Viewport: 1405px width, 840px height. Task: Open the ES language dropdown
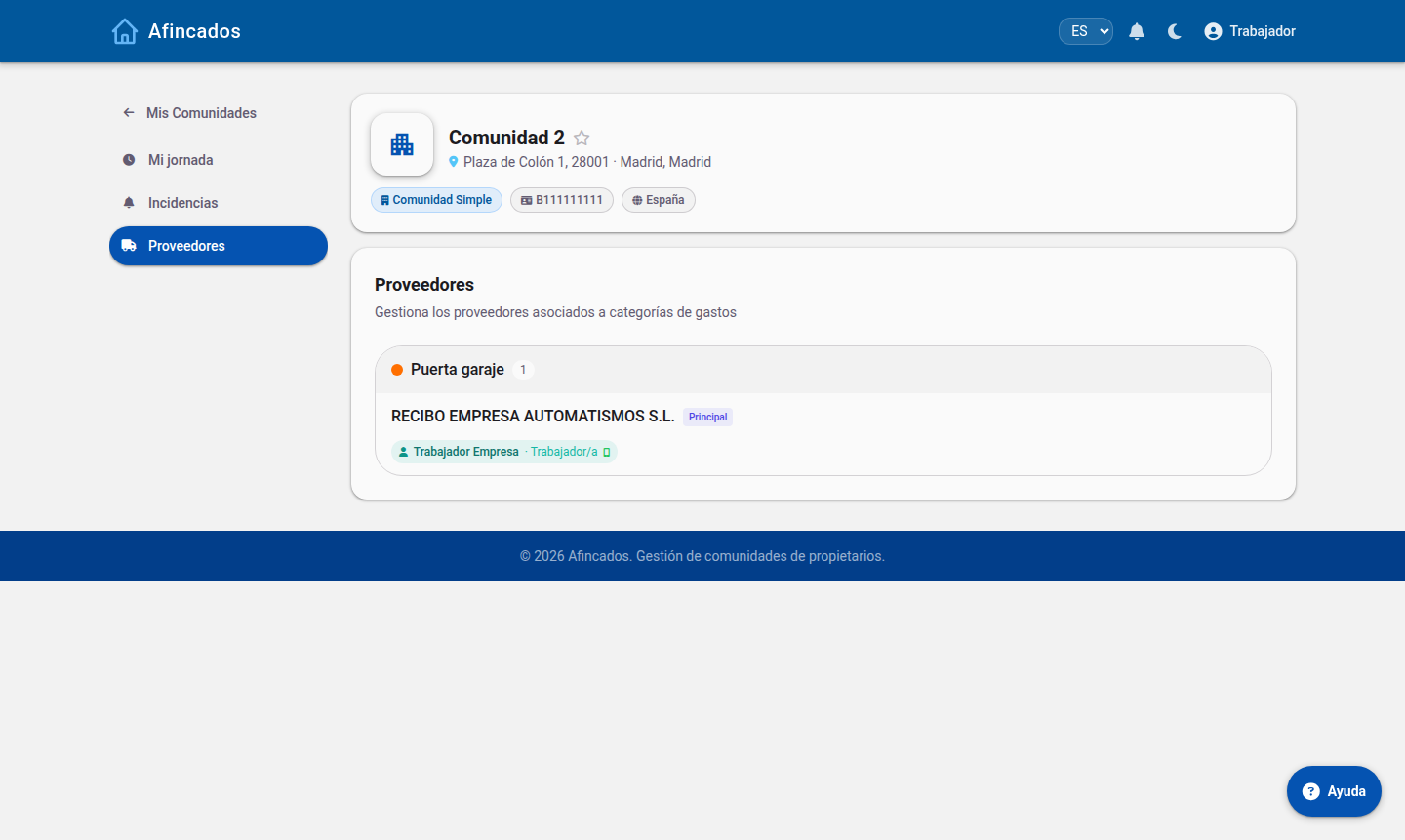[1086, 31]
